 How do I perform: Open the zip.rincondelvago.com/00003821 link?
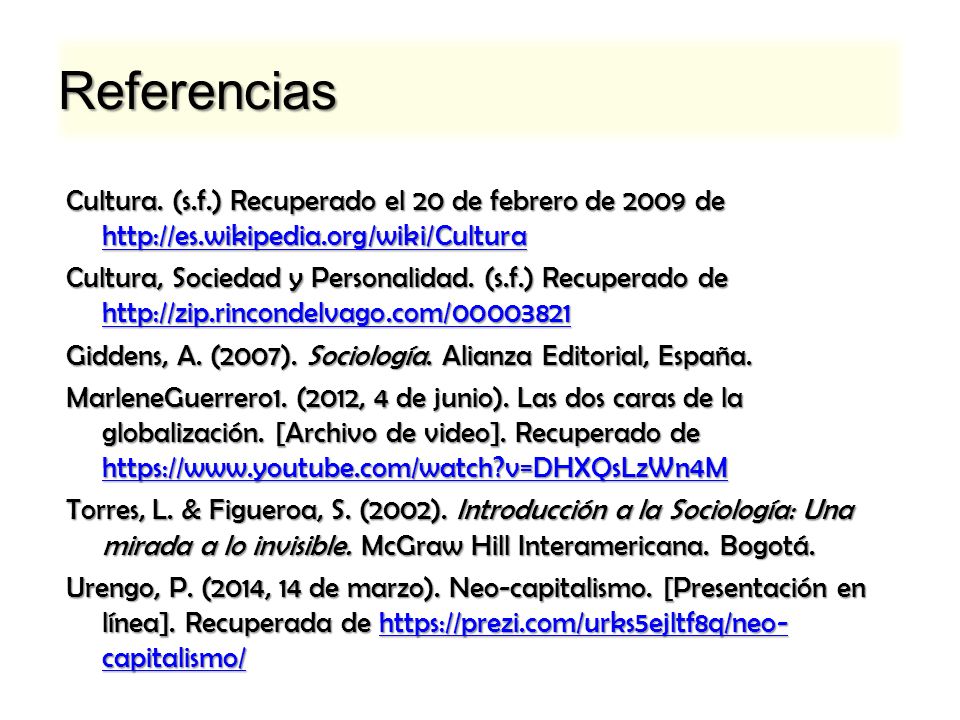tap(337, 313)
